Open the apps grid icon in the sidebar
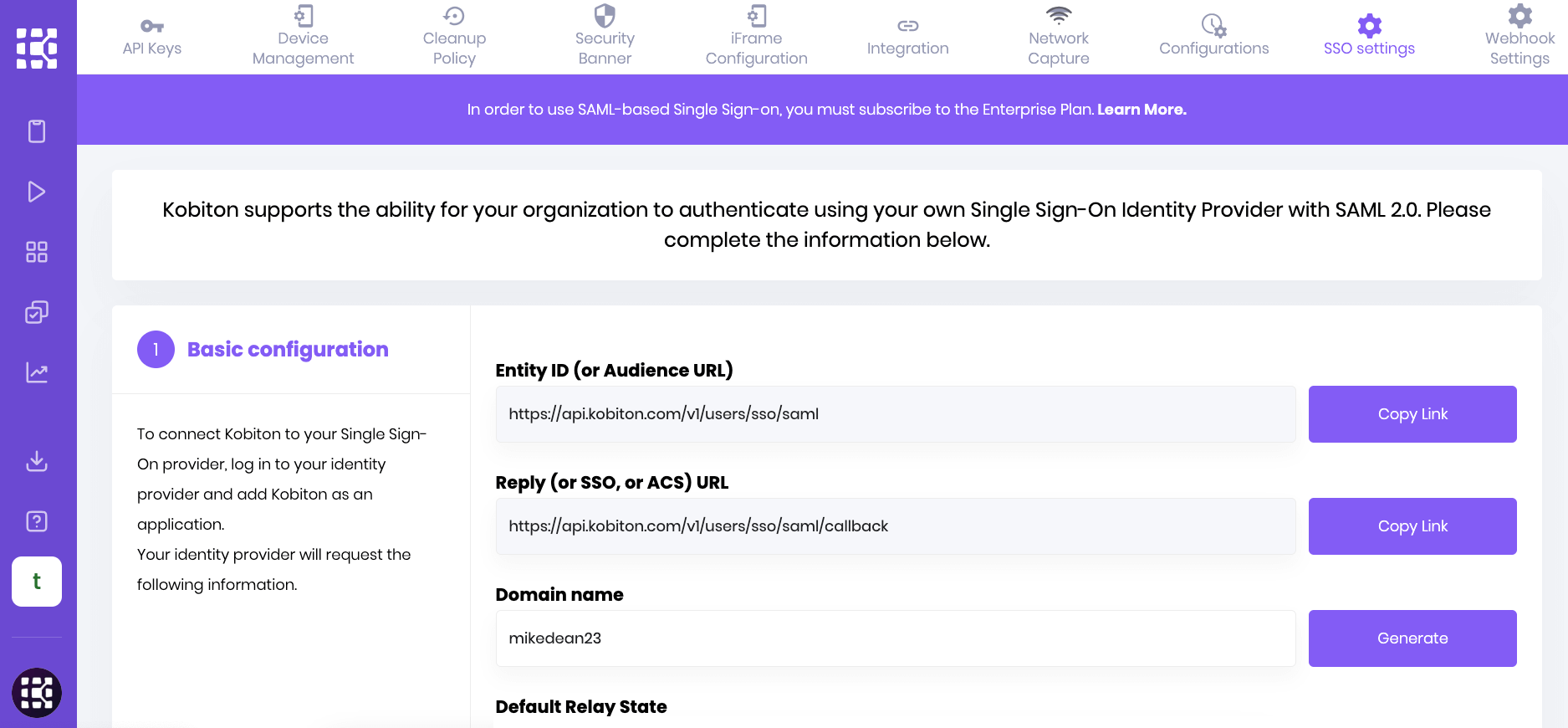This screenshot has width=1568, height=728. [x=37, y=252]
